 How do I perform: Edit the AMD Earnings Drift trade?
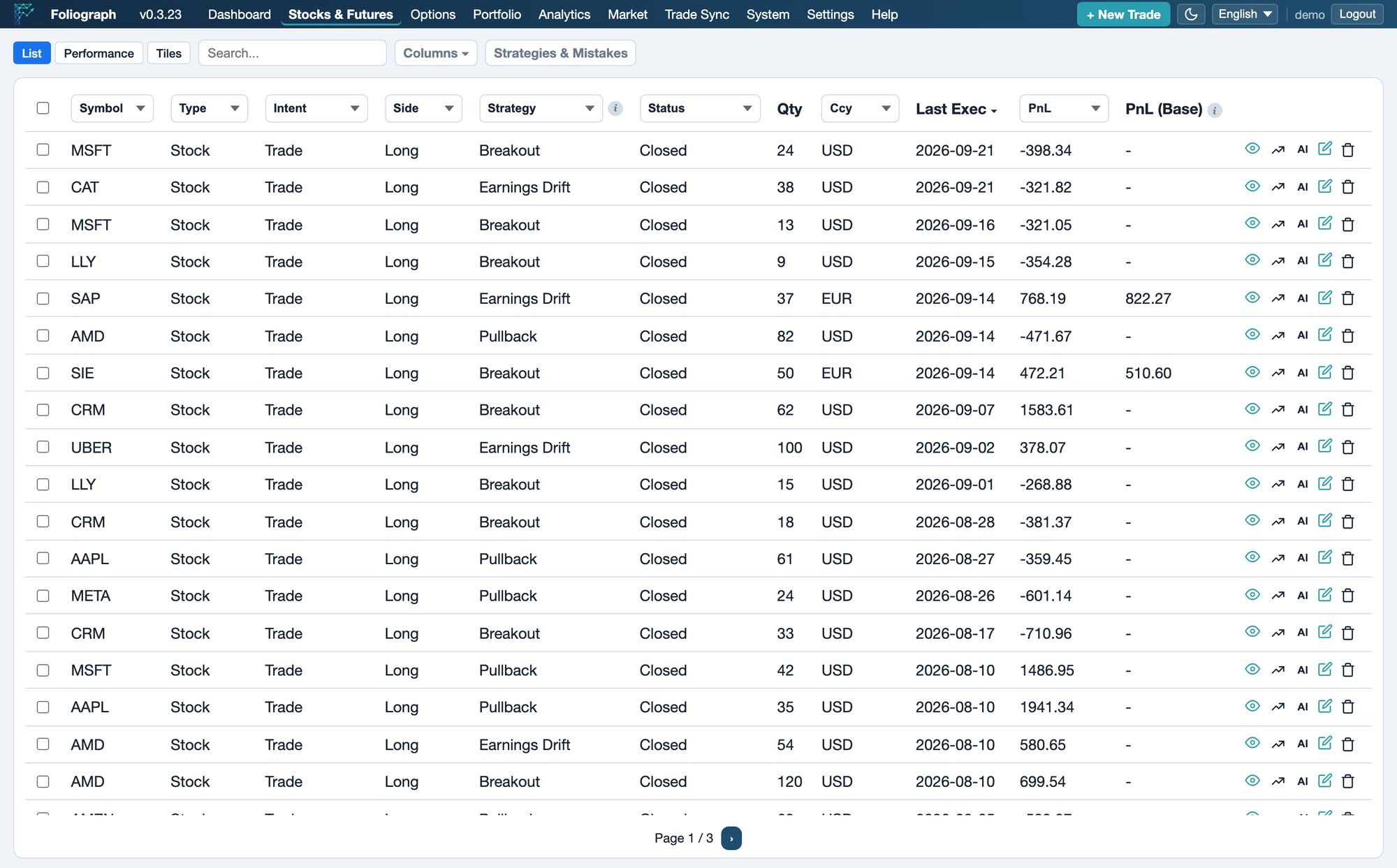[1325, 744]
